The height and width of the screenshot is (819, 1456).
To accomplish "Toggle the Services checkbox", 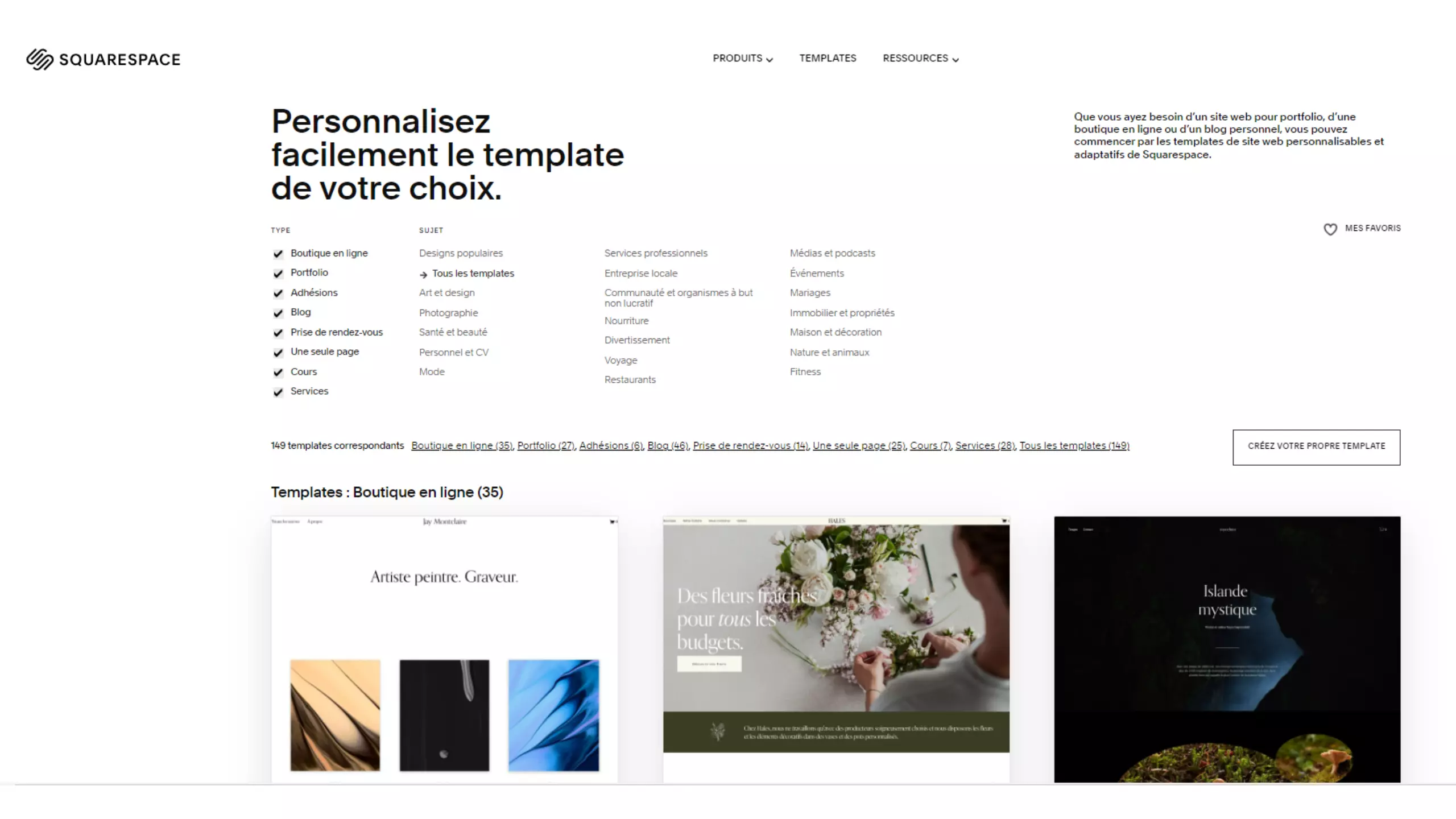I will [278, 391].
